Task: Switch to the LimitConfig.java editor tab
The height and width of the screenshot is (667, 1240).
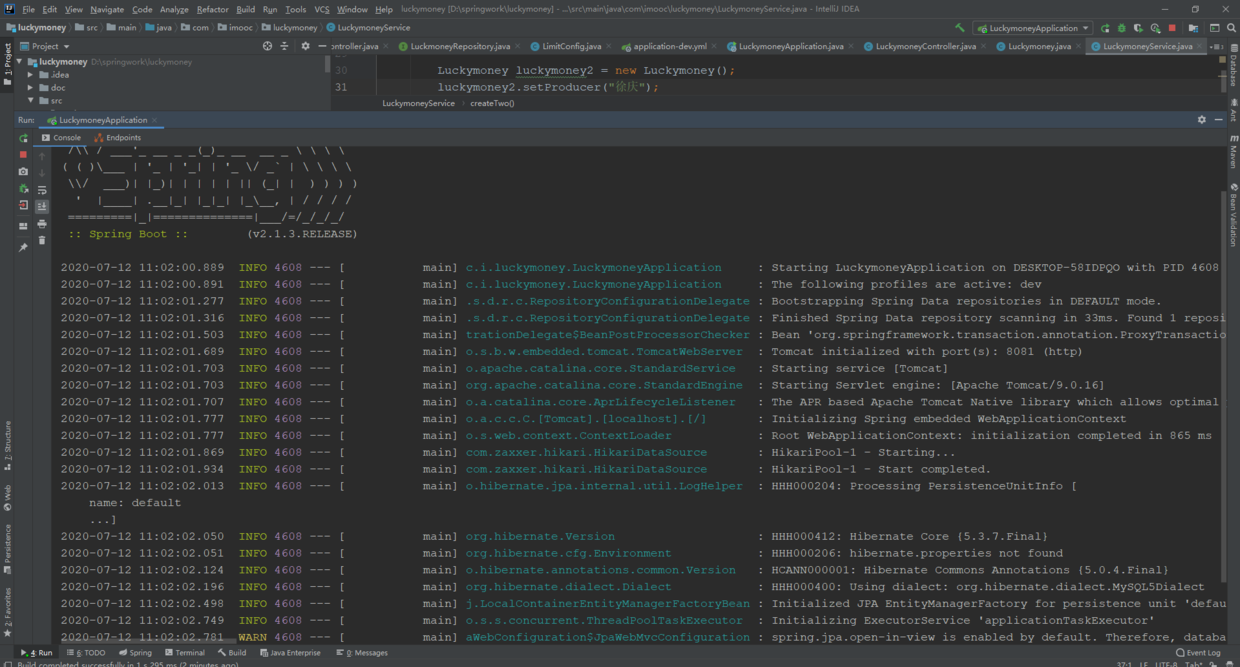Action: (566, 46)
